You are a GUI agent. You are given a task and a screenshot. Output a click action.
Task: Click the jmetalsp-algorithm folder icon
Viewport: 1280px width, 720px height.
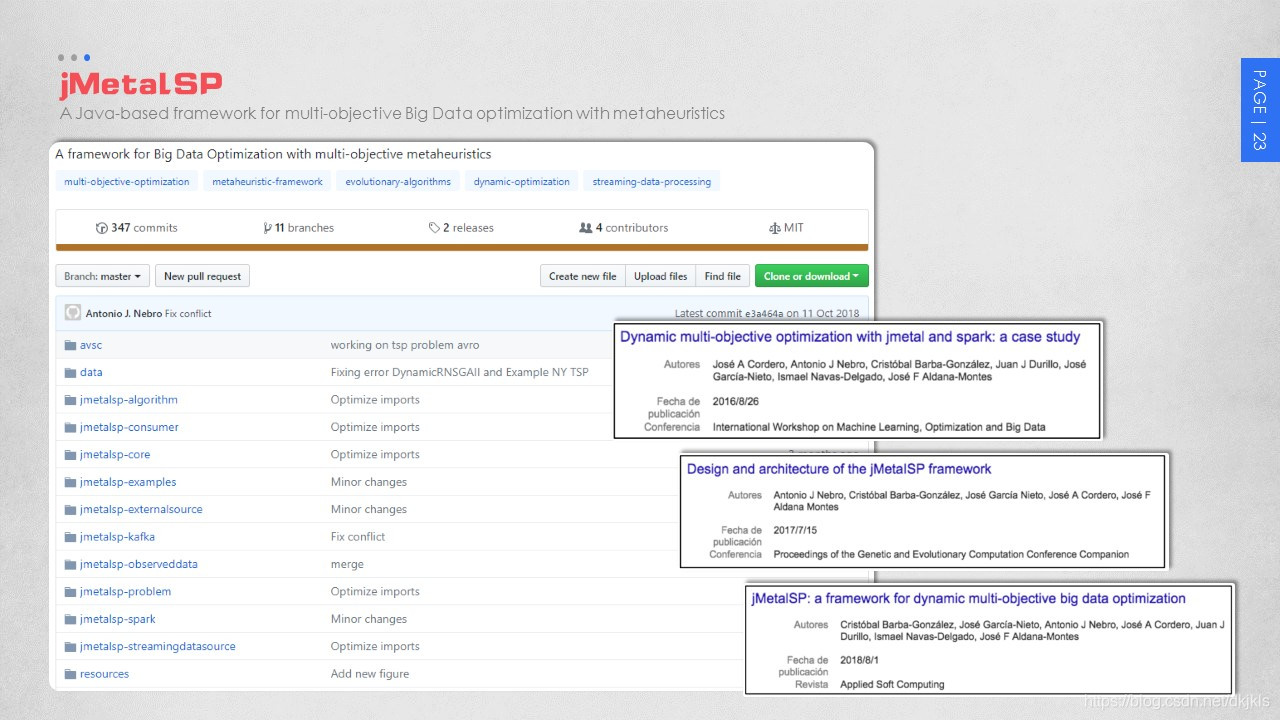(70, 400)
